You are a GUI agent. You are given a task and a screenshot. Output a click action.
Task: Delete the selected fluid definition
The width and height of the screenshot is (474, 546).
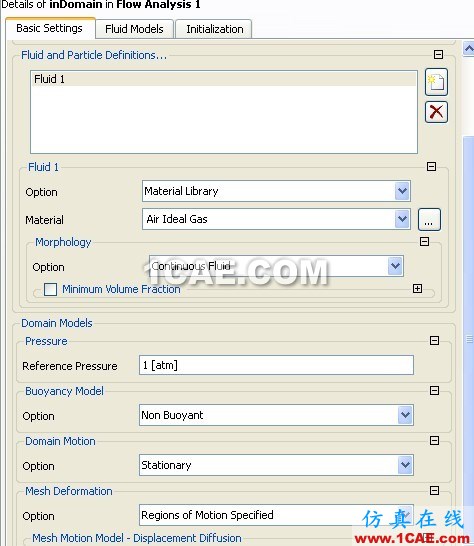coord(436,112)
